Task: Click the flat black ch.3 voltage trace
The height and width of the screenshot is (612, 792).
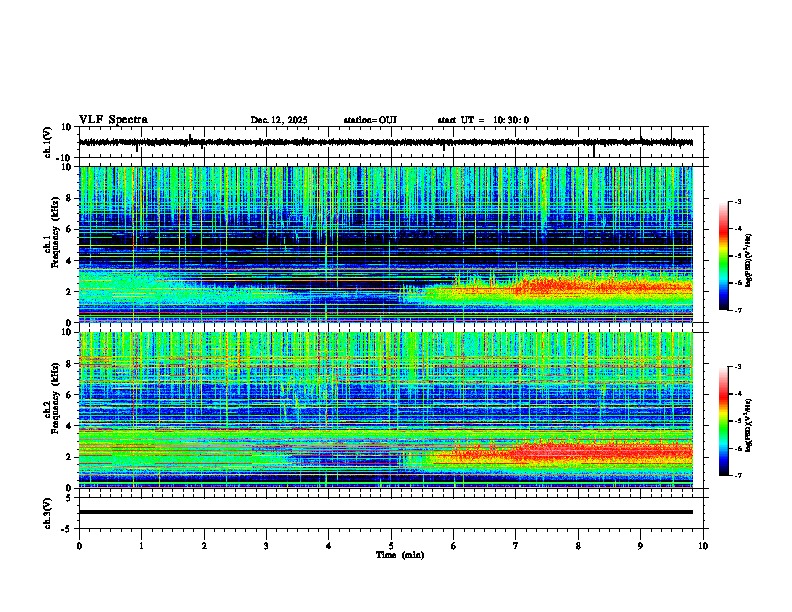Action: 386,512
